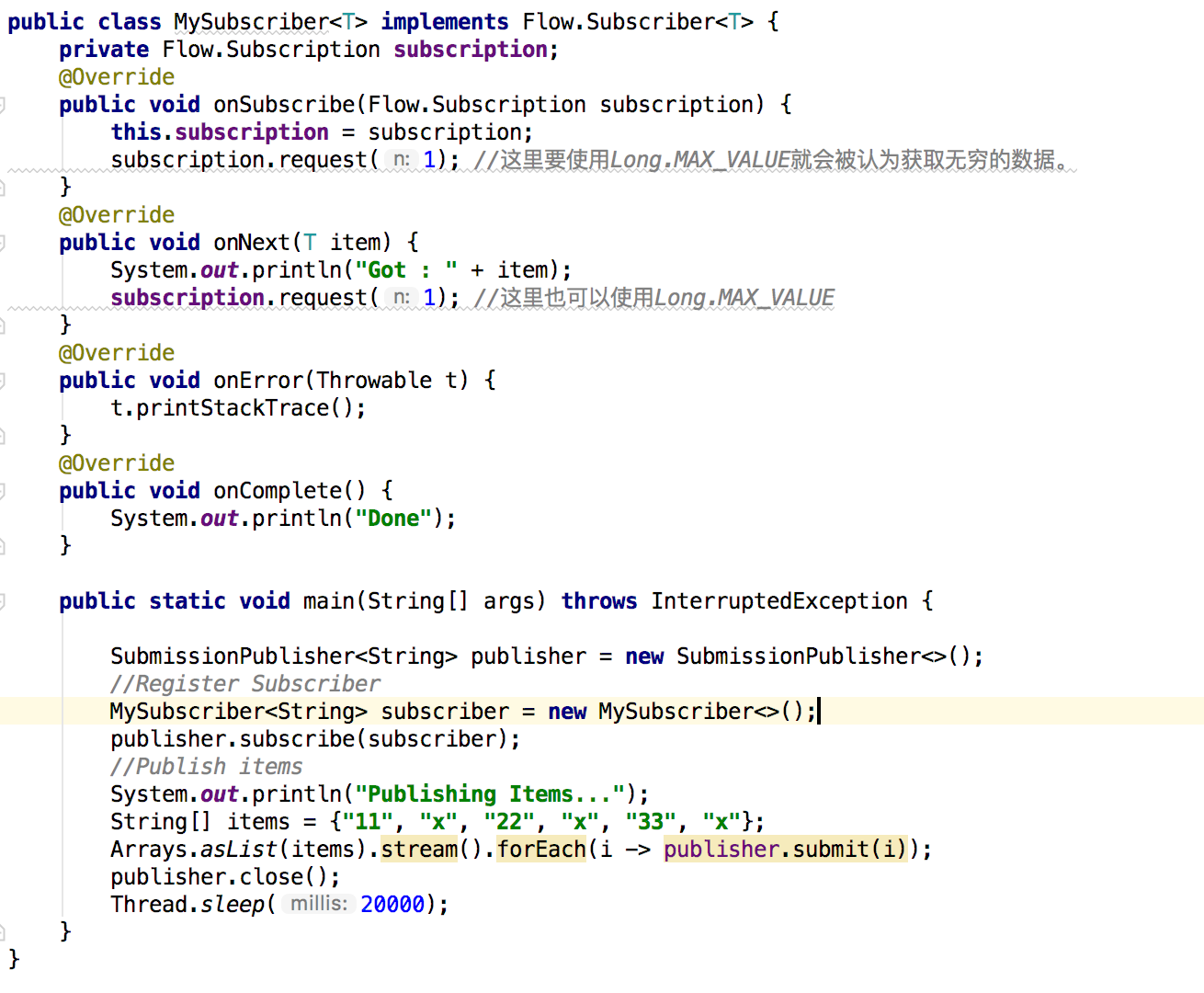Viewport: 1204px width, 993px height.
Task: Click the gutter fold icon beside onComplete
Action: tap(4, 490)
